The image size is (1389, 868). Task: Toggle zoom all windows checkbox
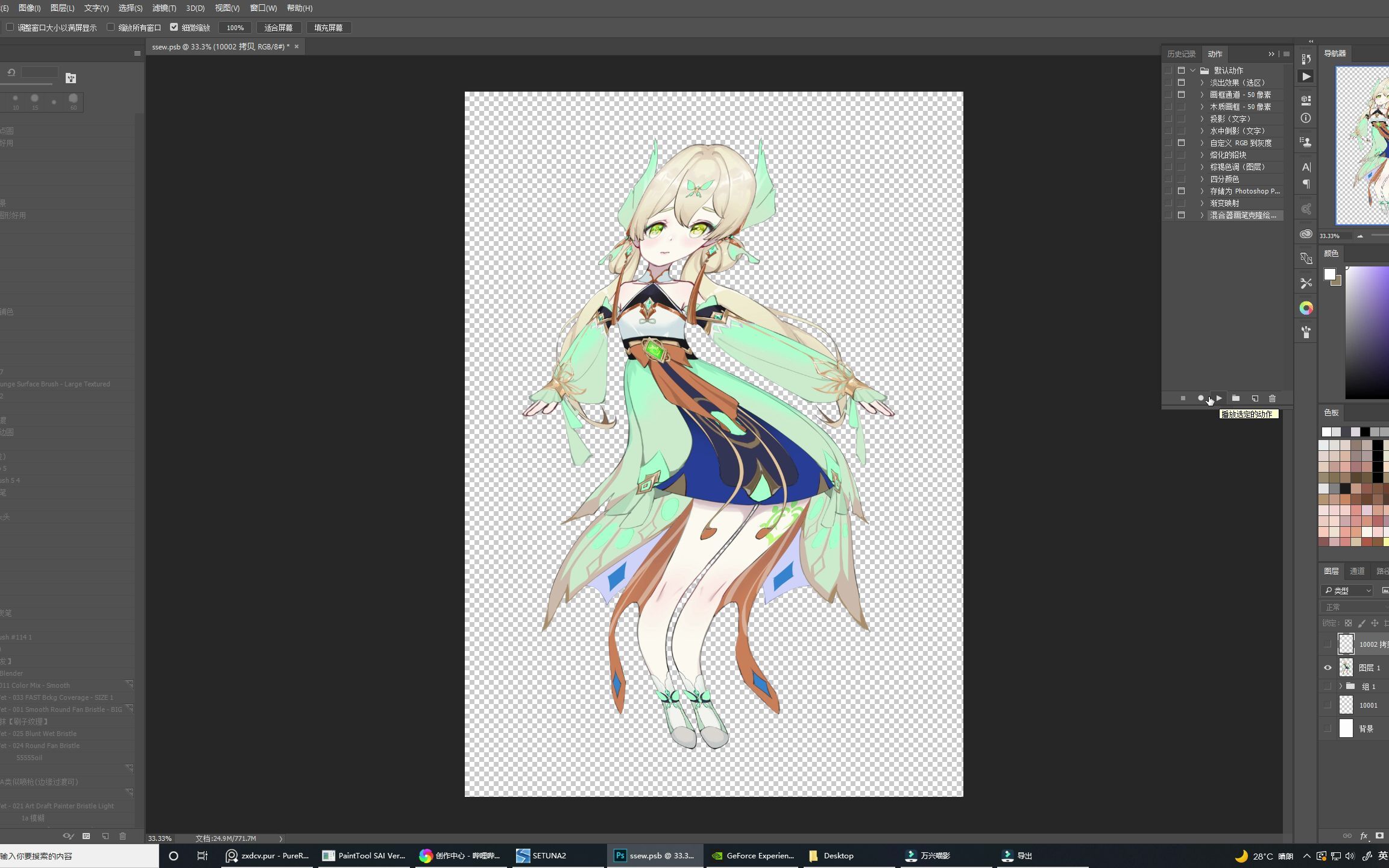click(x=110, y=27)
